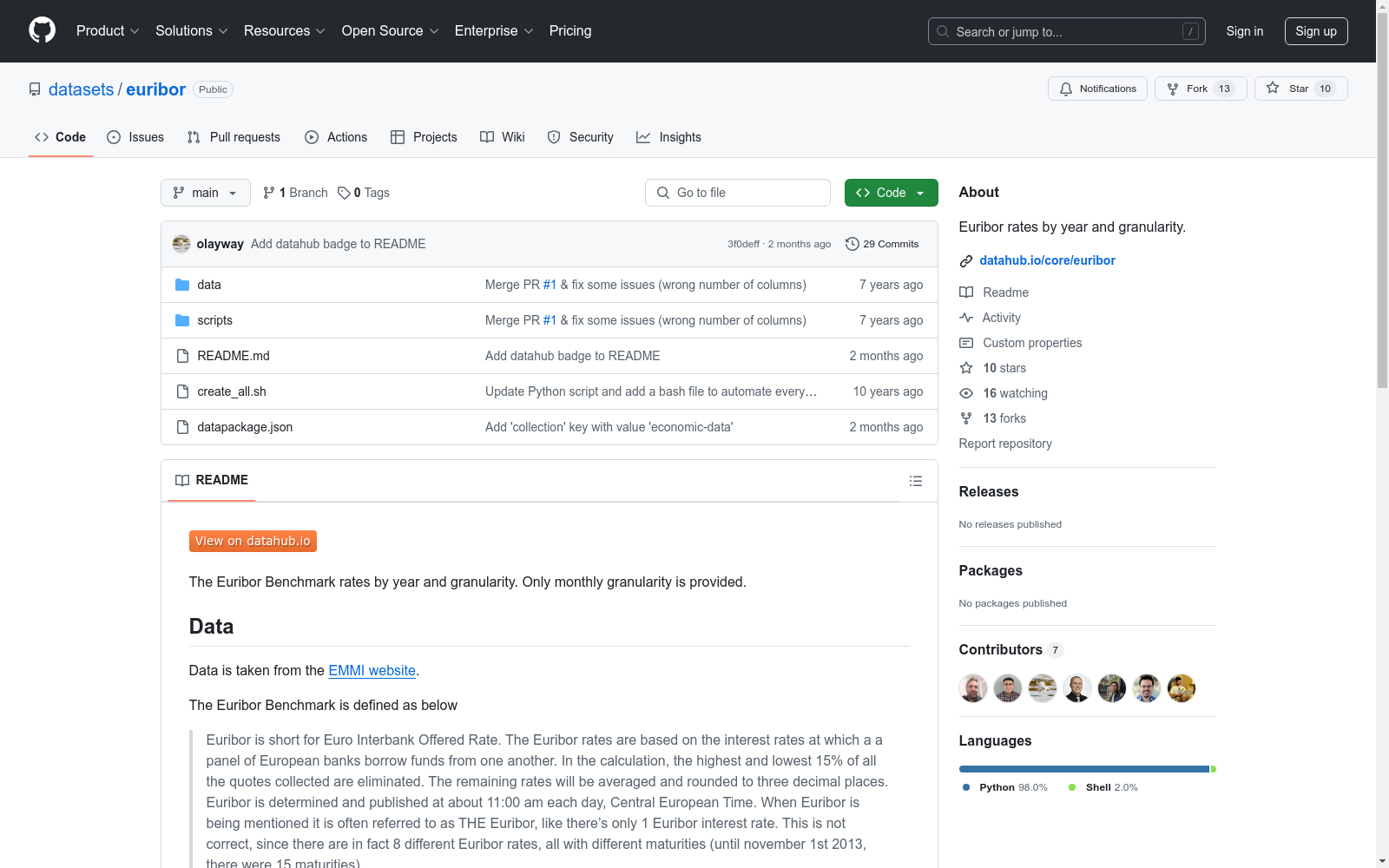The width and height of the screenshot is (1389, 868).
Task: Click the Sign up button
Action: click(1316, 31)
